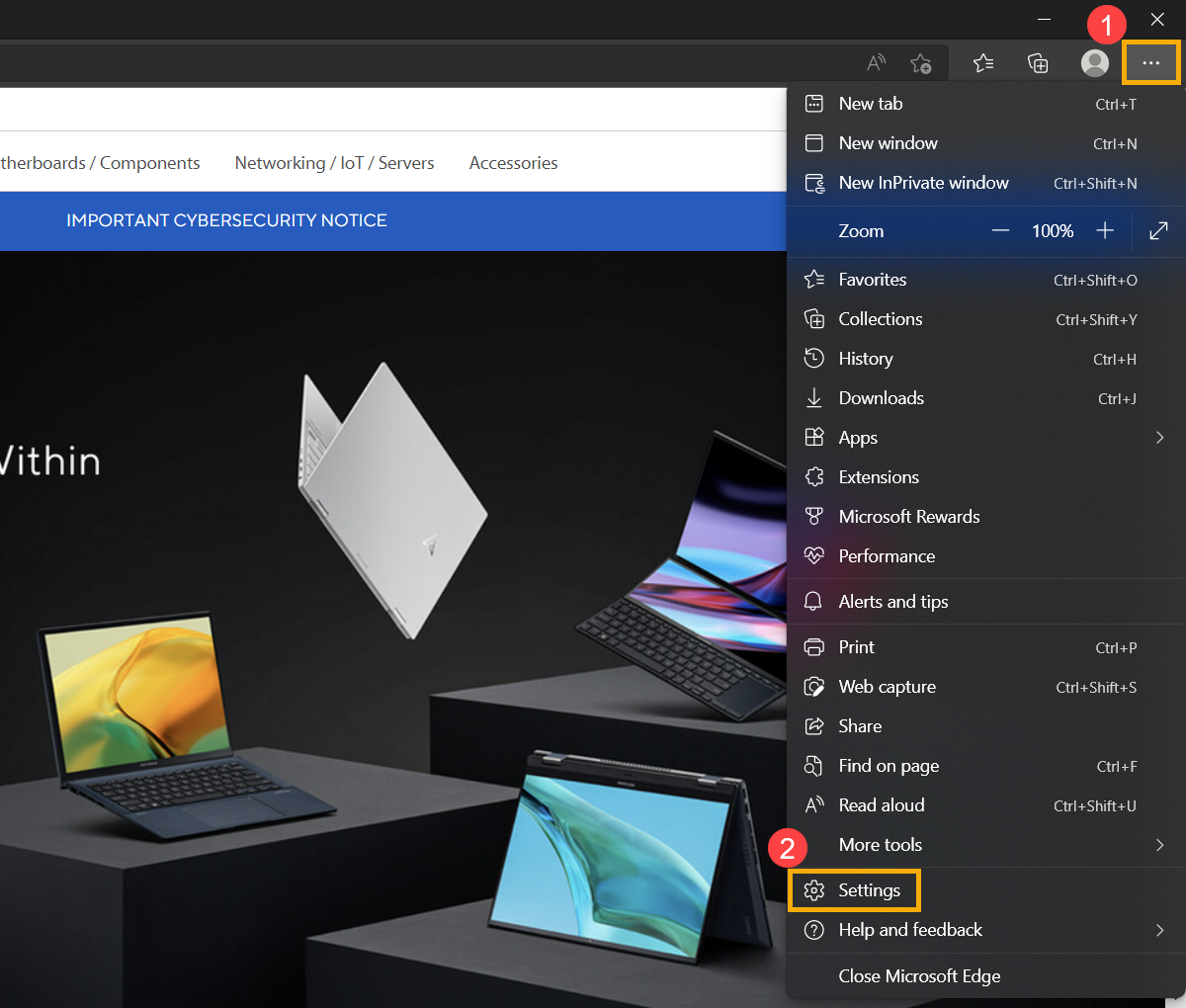Click the Apps grid icon
Viewport: 1186px width, 1008px height.
point(814,438)
